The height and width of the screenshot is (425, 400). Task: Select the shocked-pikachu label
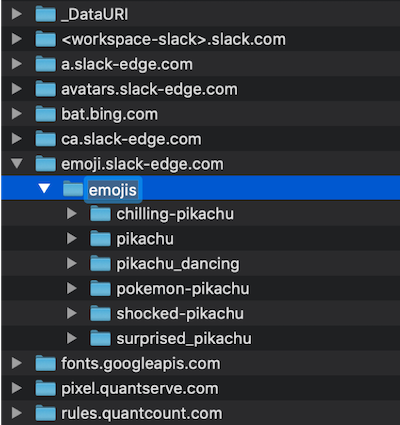point(180,314)
